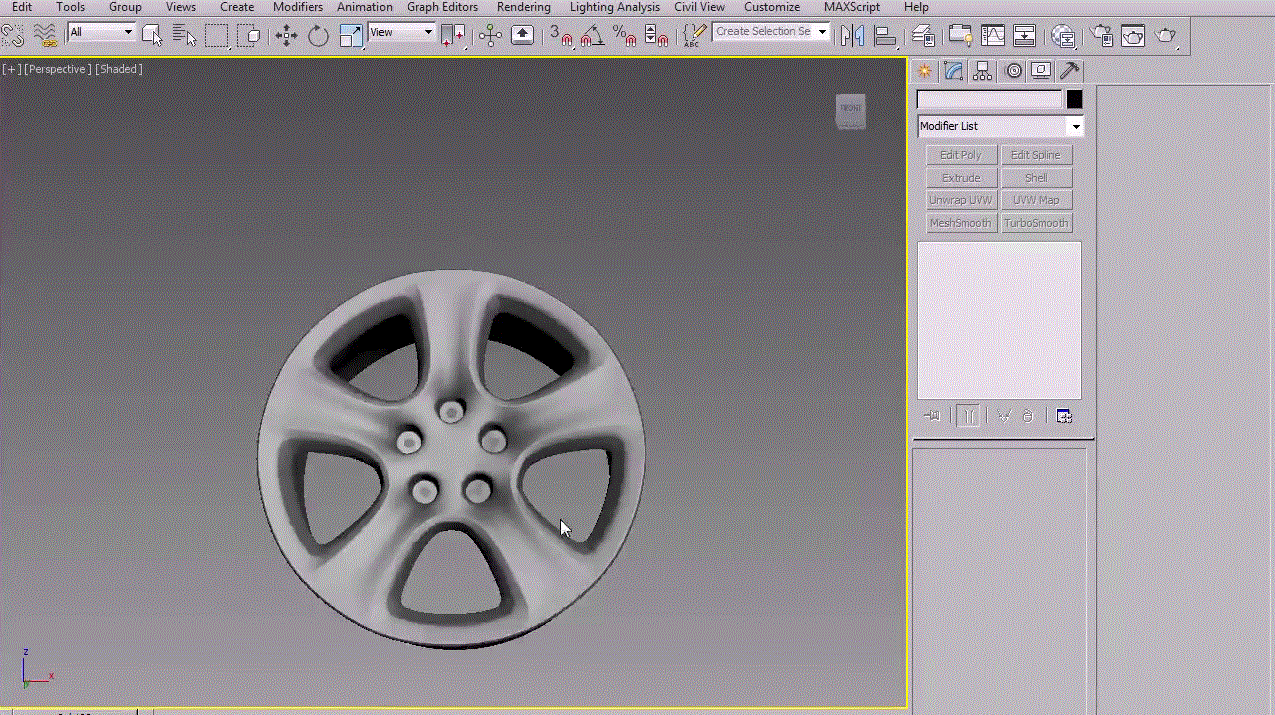Open the Material Editor
1275x715 pixels.
click(1063, 36)
